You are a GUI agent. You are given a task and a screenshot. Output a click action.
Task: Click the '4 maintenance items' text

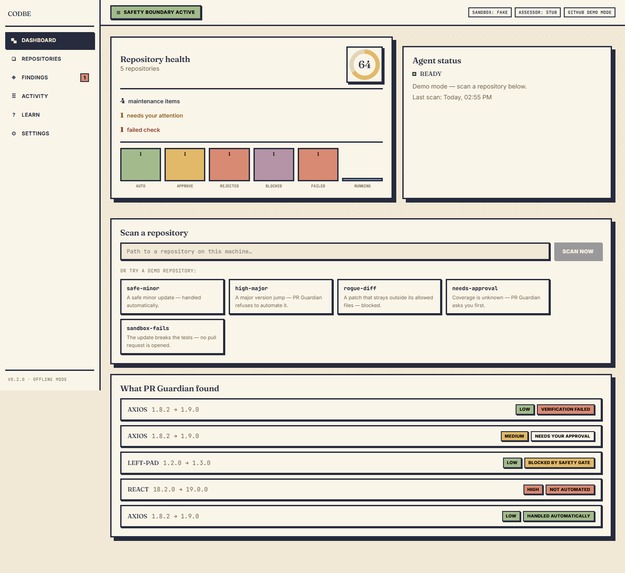tap(150, 101)
